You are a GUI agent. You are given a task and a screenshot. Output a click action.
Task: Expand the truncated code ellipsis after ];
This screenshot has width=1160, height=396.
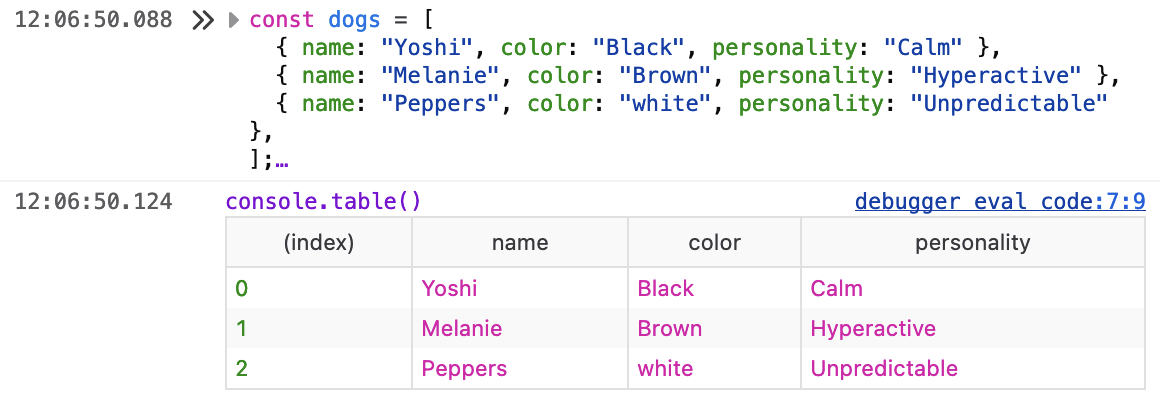[x=281, y=161]
